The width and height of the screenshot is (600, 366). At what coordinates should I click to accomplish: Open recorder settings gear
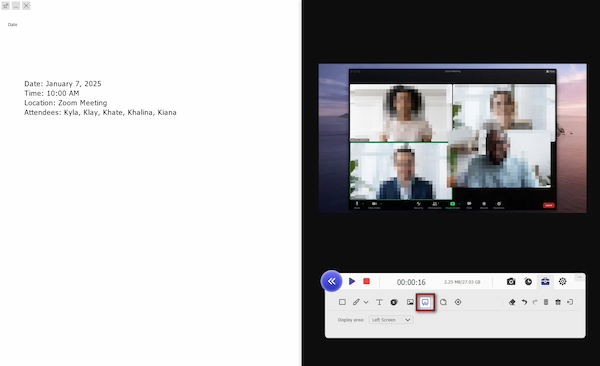tap(562, 281)
